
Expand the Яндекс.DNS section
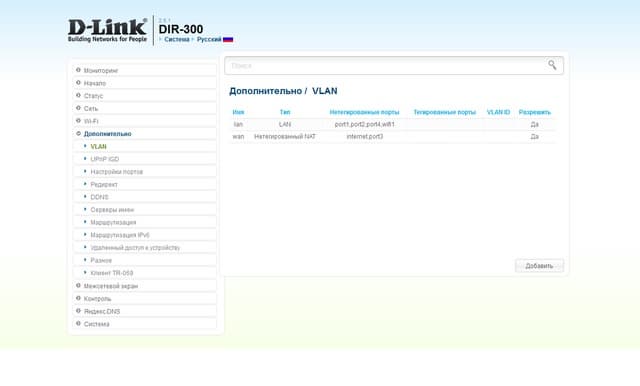click(144, 311)
